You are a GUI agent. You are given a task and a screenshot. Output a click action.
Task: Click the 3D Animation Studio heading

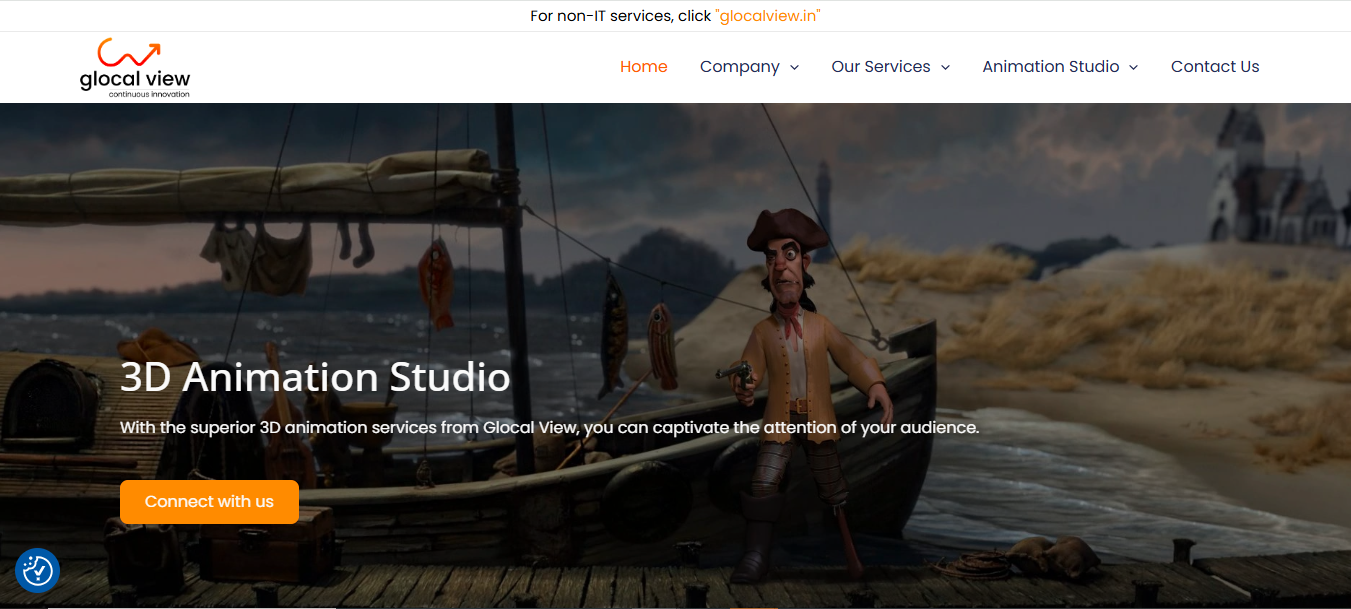pos(315,377)
